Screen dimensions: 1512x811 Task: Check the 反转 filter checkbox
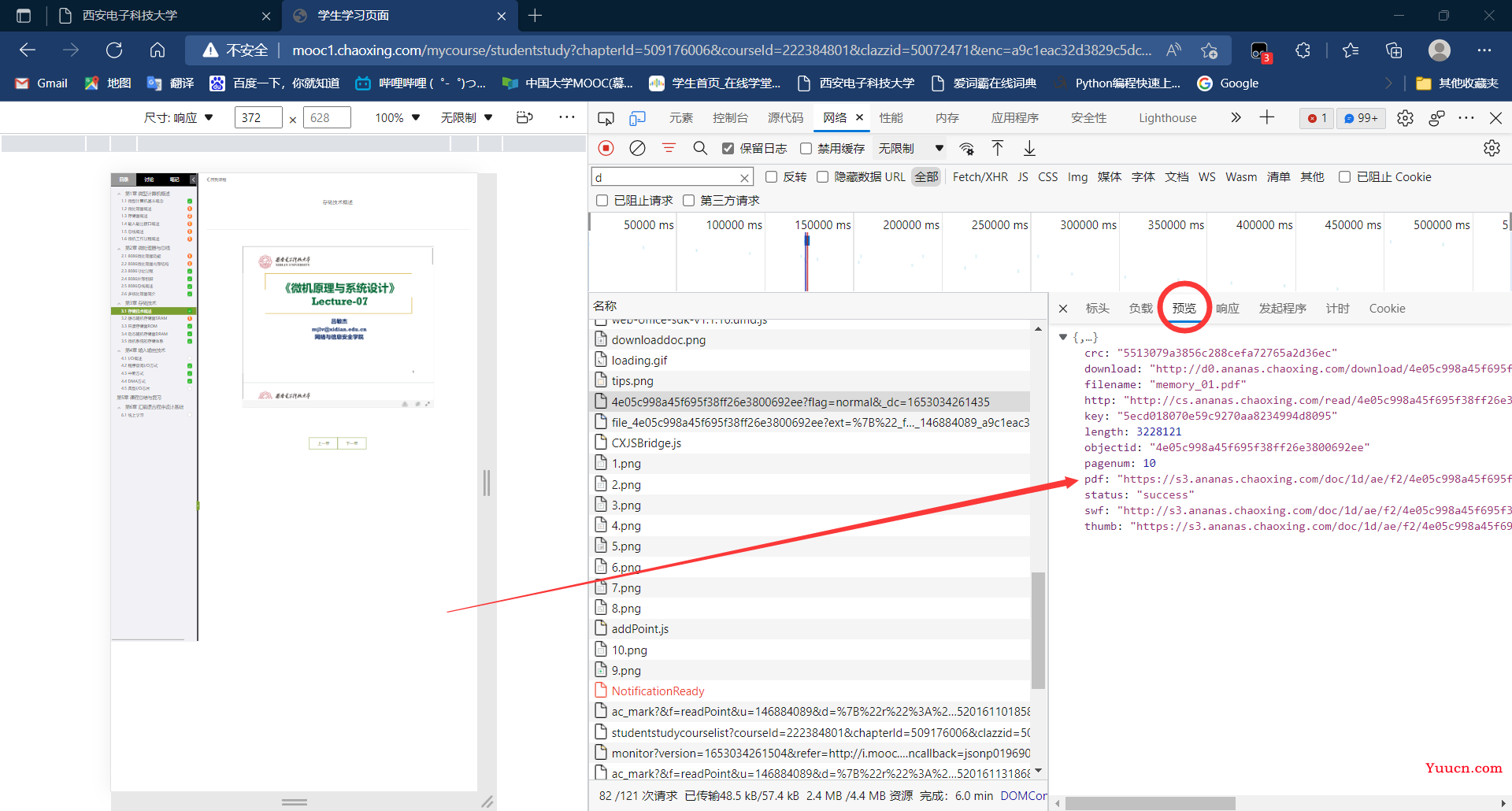pos(772,177)
